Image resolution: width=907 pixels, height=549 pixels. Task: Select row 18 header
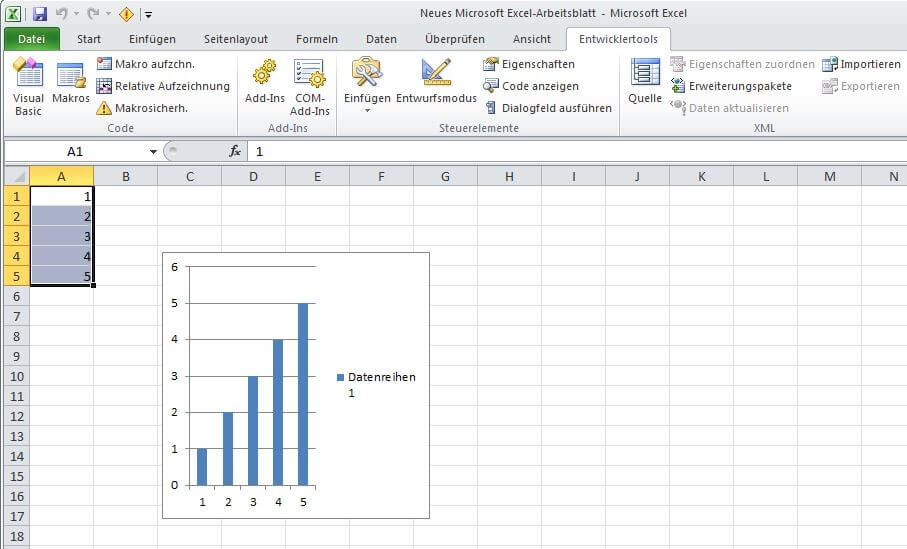17,536
